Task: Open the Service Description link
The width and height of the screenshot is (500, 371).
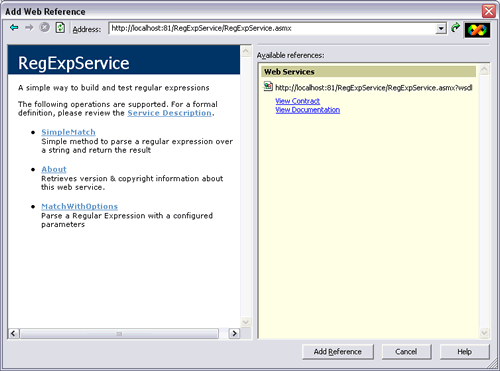Action: 169,113
